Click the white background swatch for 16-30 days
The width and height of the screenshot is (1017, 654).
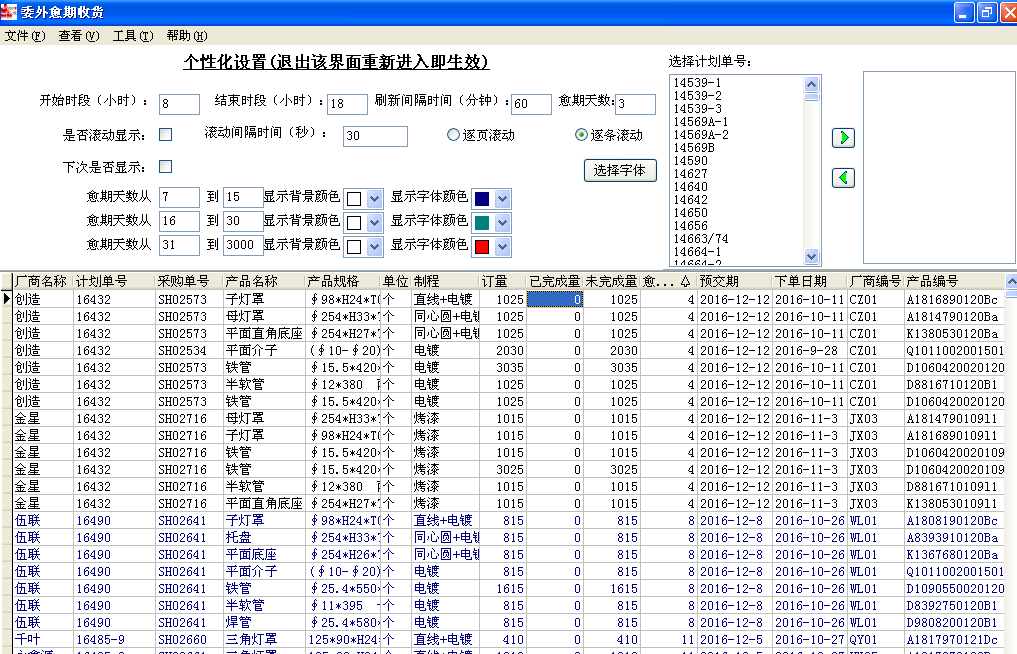(x=354, y=223)
